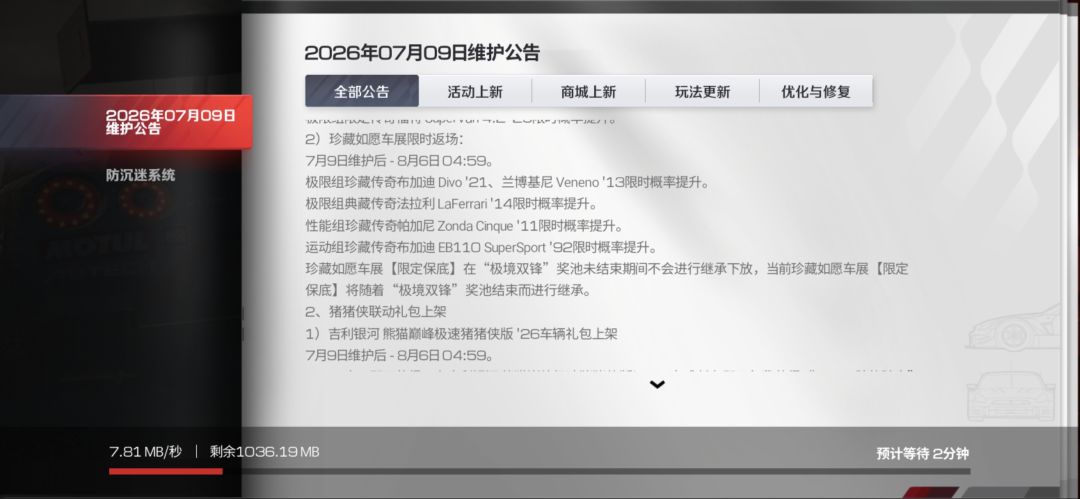This screenshot has width=1080, height=499.
Task: Click the heading 2、猪猪侠联动礼包上架
Action: 376,312
